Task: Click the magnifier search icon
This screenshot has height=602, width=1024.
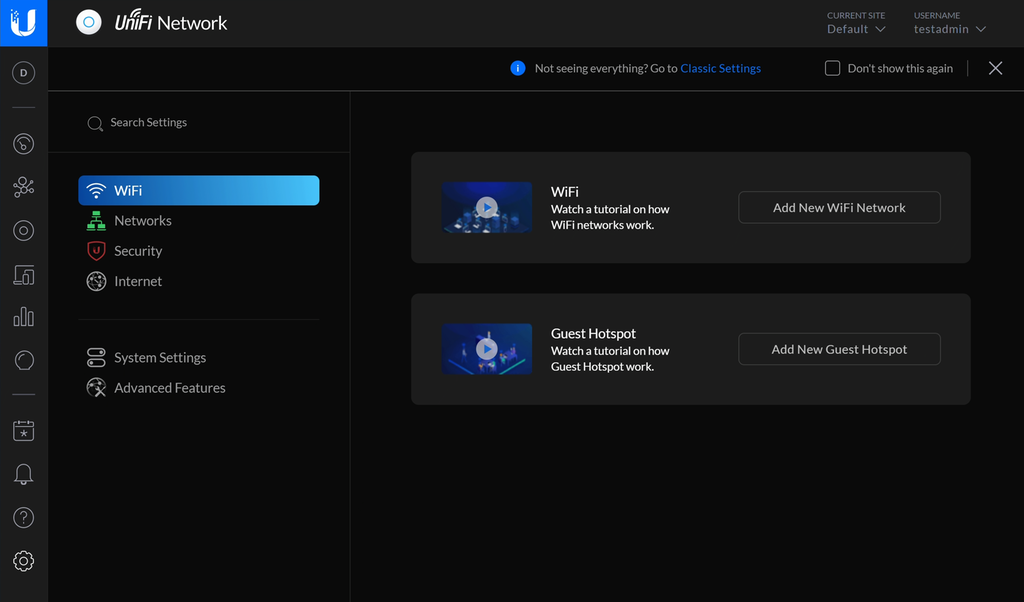Action: pyautogui.click(x=95, y=123)
